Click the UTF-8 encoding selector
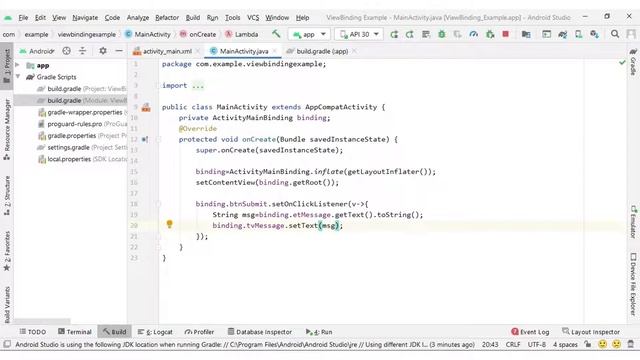 (x=537, y=344)
